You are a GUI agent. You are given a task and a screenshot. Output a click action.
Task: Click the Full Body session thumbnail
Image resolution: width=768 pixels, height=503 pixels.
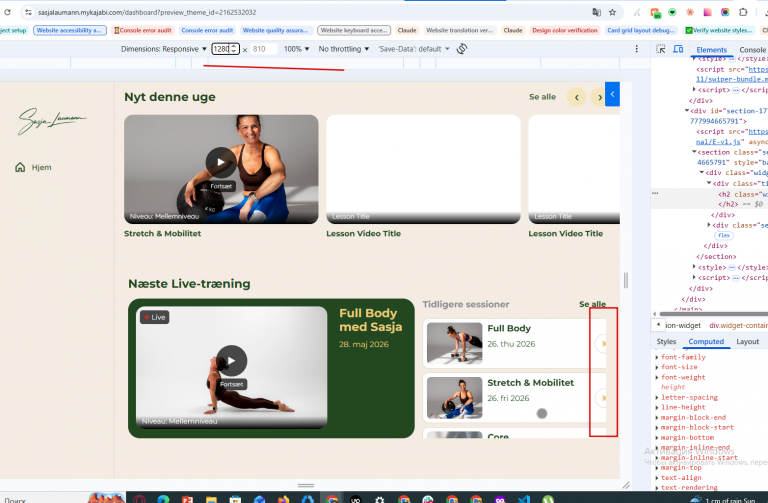point(454,343)
